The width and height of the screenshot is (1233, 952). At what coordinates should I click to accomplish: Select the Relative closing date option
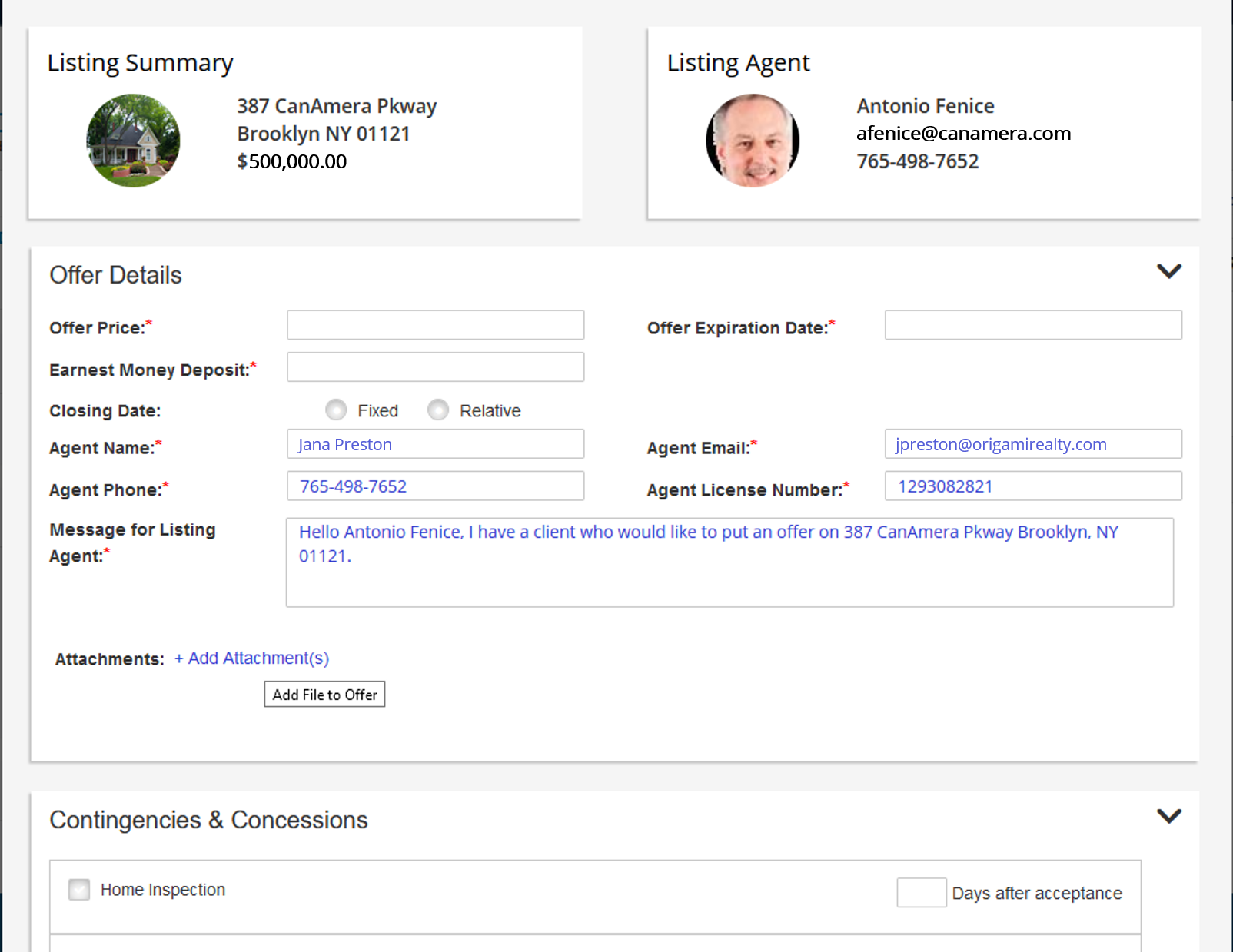(x=437, y=410)
